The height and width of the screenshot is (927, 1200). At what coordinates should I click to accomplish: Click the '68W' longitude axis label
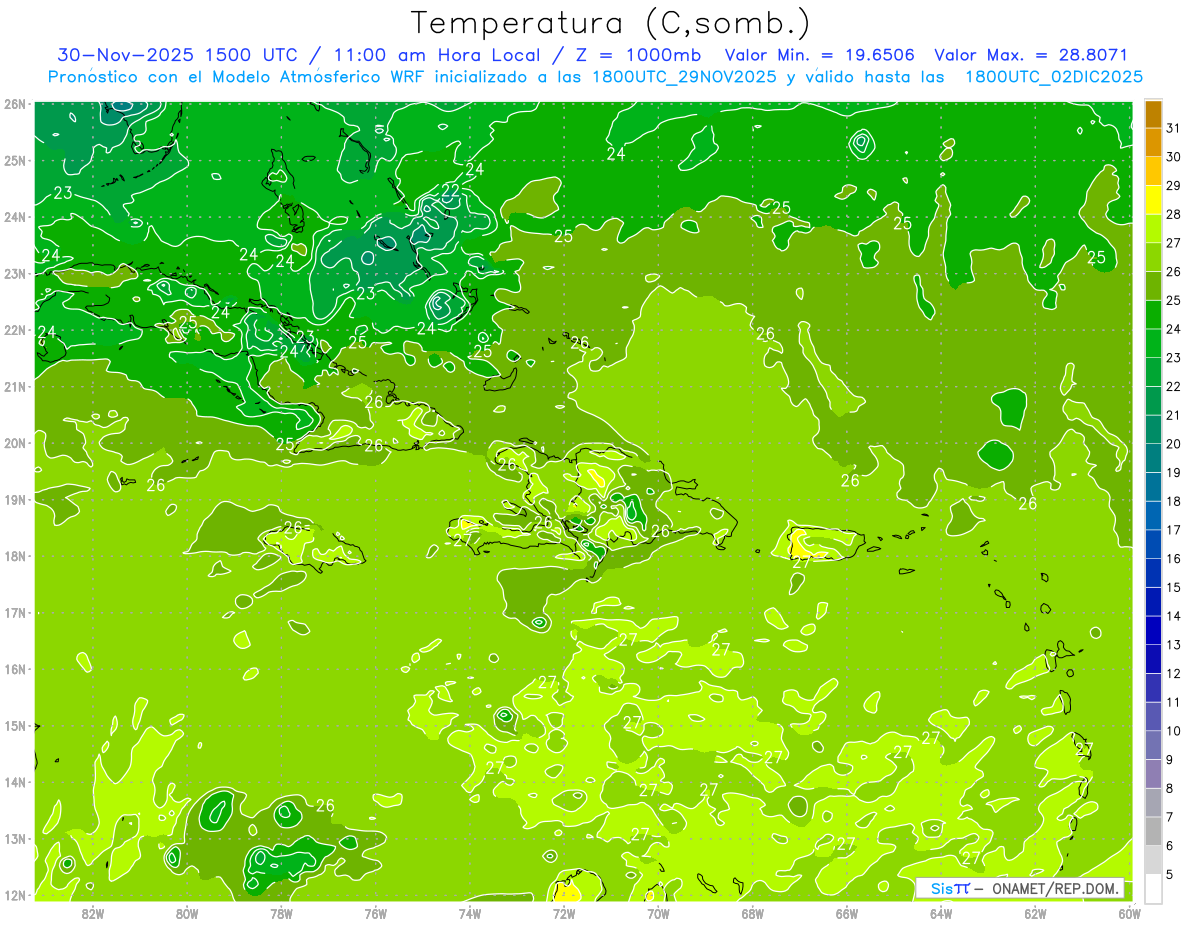point(753,912)
